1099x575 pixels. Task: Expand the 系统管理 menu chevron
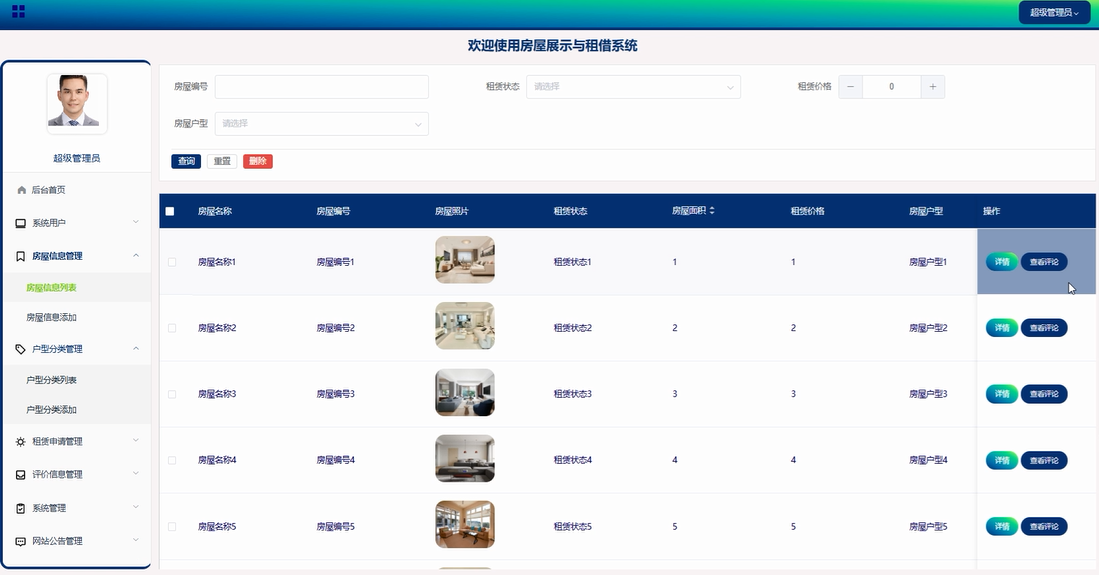click(x=136, y=507)
